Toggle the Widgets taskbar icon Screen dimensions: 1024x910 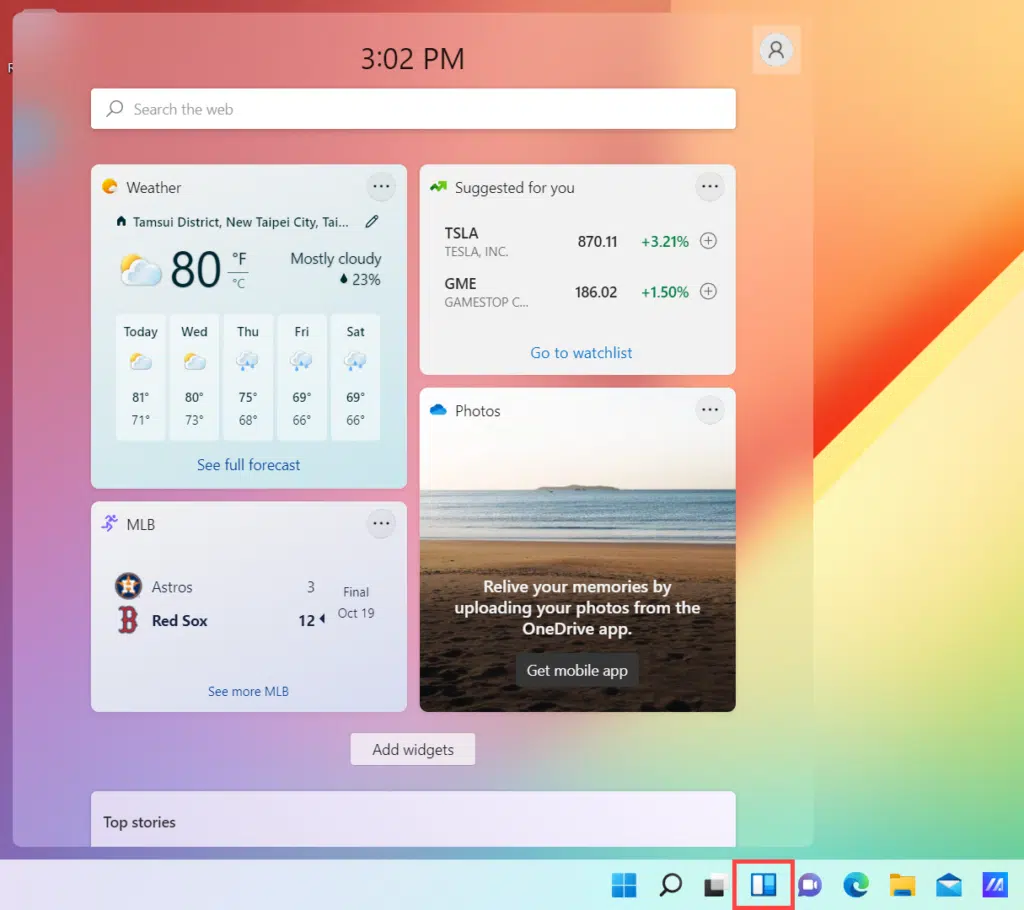pyautogui.click(x=763, y=885)
